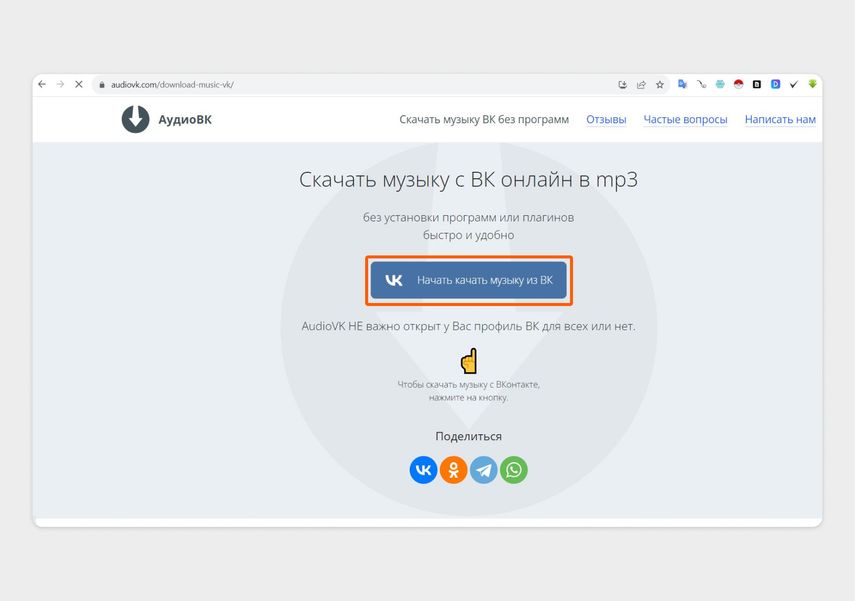Image resolution: width=855 pixels, height=601 pixels.
Task: Click the АудиоВК site name
Action: coord(185,119)
